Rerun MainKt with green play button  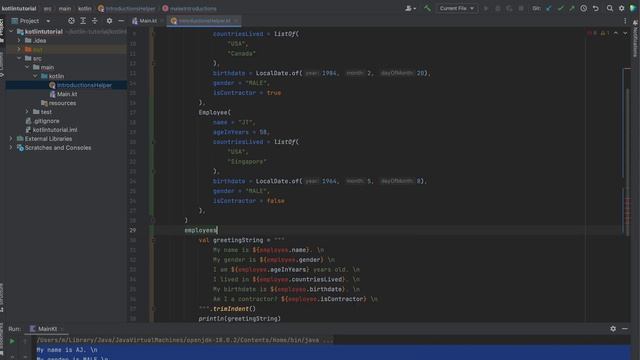pos(12,341)
